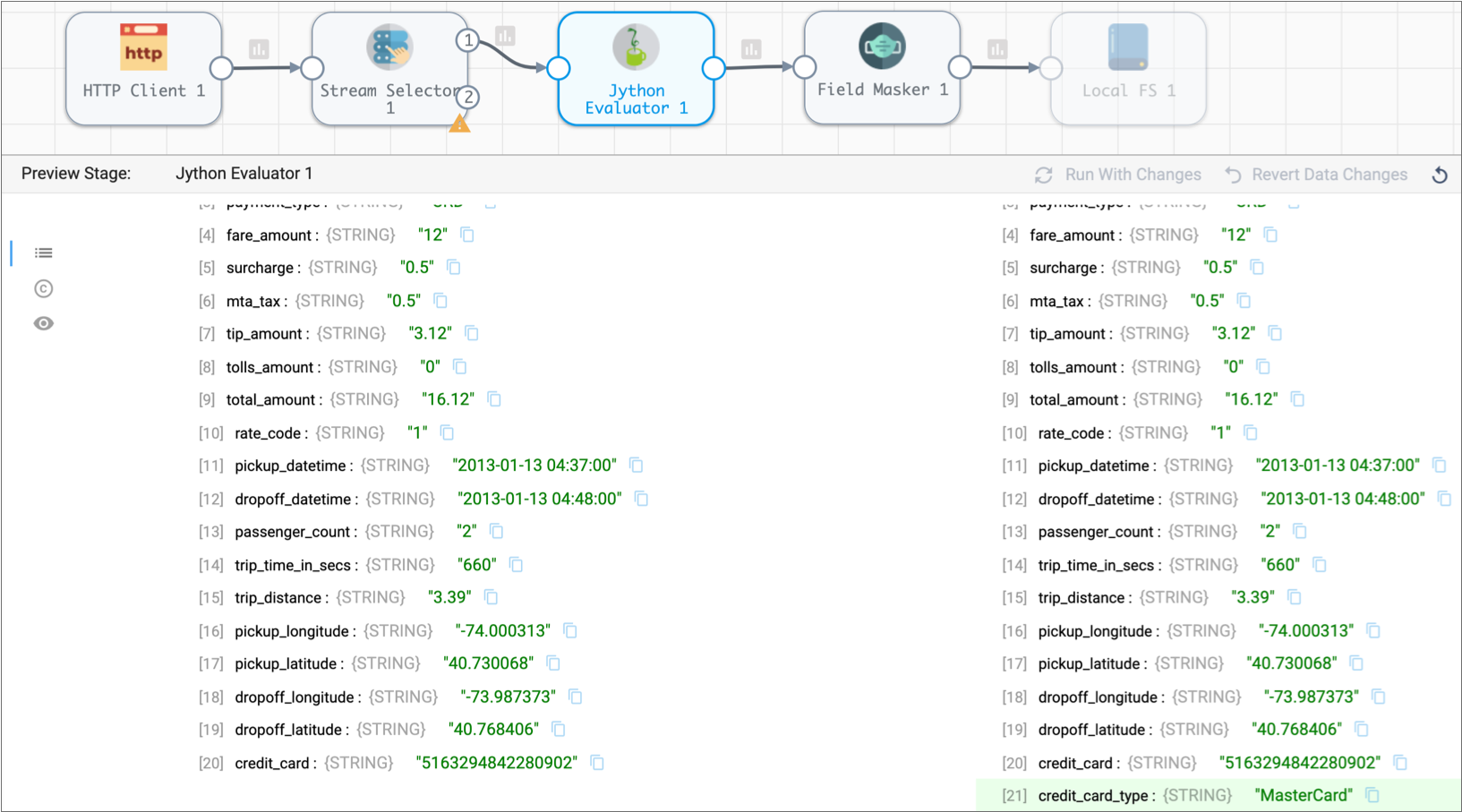Select the Local FS 1 stage
Screen dimensions: 1462x812
[1128, 68]
